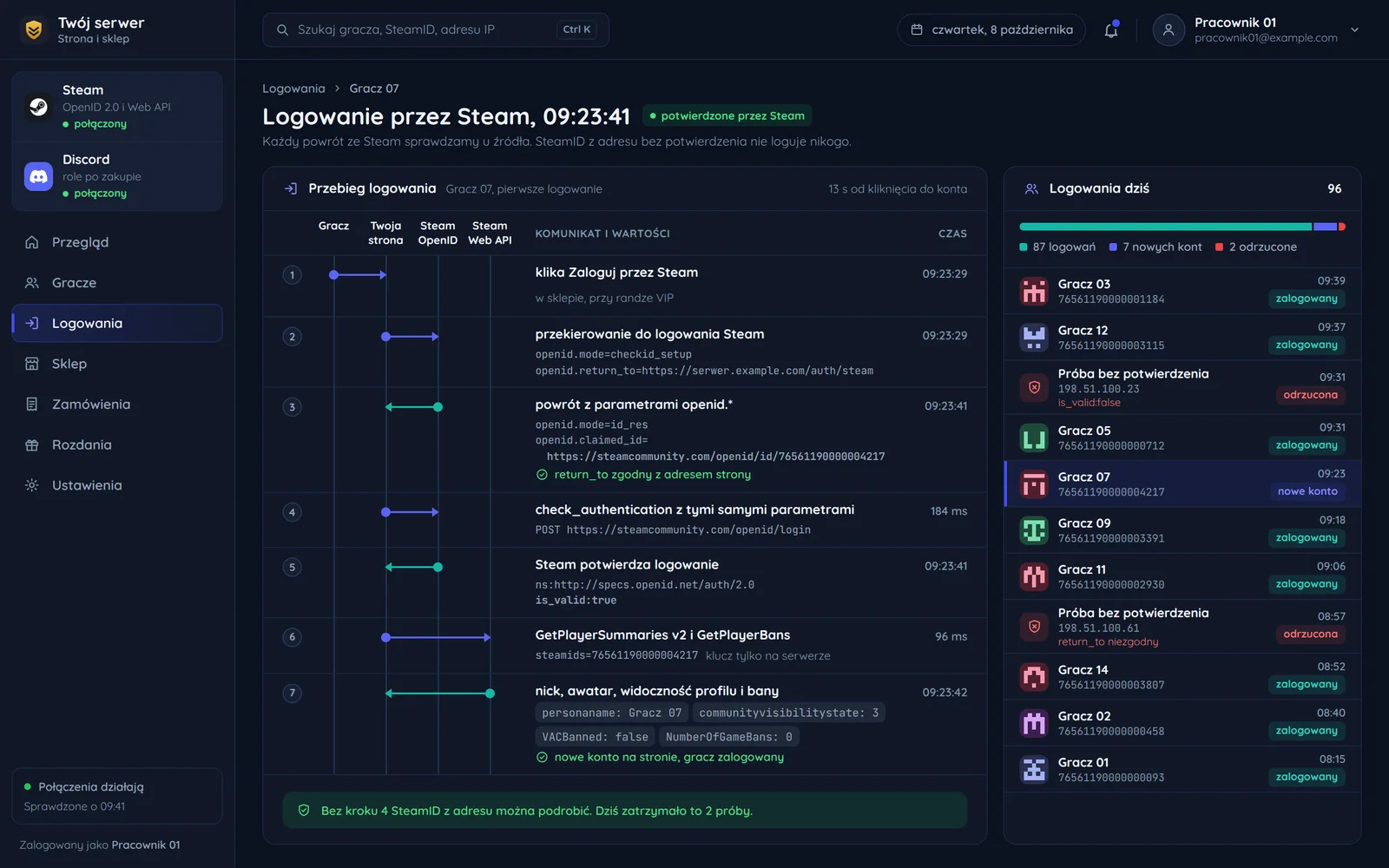The height and width of the screenshot is (868, 1389).
Task: Open Gracz 14 avatar in login list
Action: click(x=1034, y=677)
